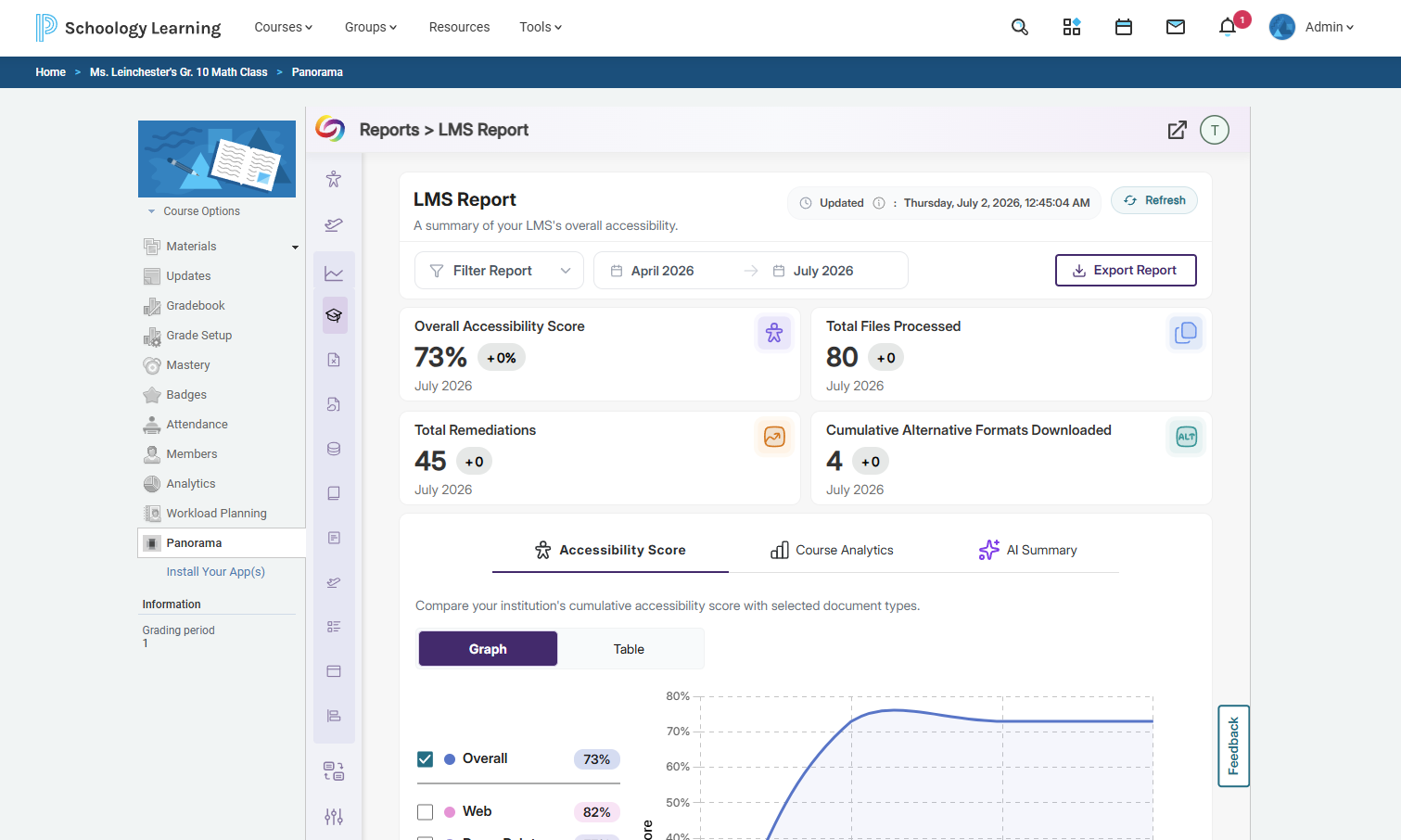Open the sliders settings icon in Panorama sidebar
Image resolution: width=1401 pixels, height=840 pixels.
pyautogui.click(x=334, y=816)
